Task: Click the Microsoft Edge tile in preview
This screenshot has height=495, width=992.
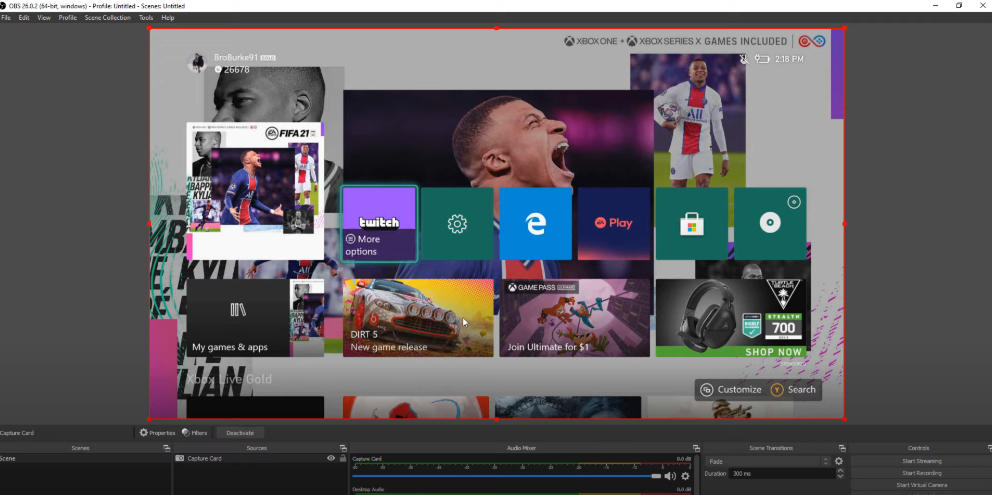Action: 535,223
